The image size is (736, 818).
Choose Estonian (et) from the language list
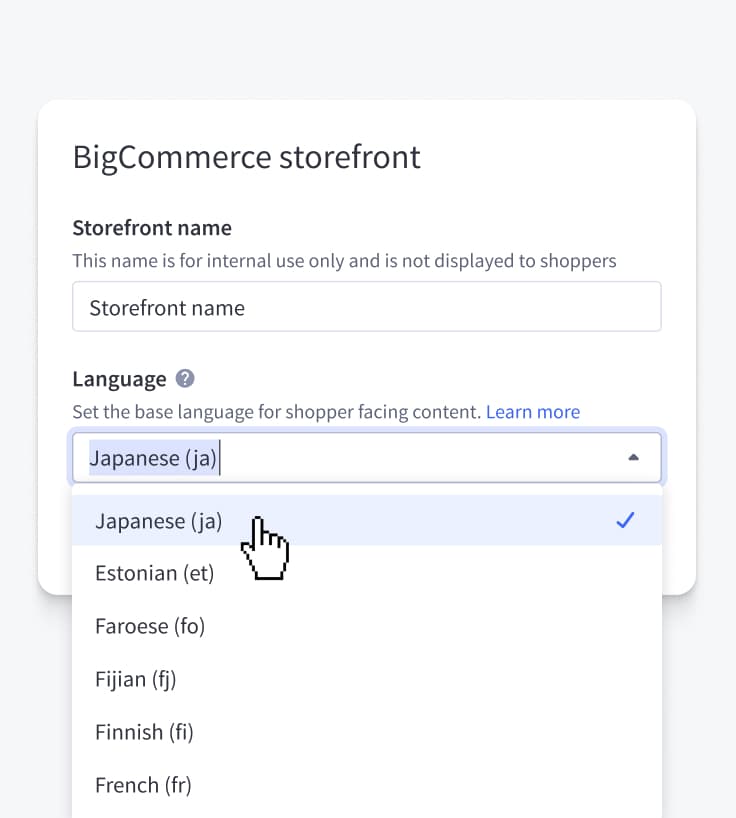(154, 573)
